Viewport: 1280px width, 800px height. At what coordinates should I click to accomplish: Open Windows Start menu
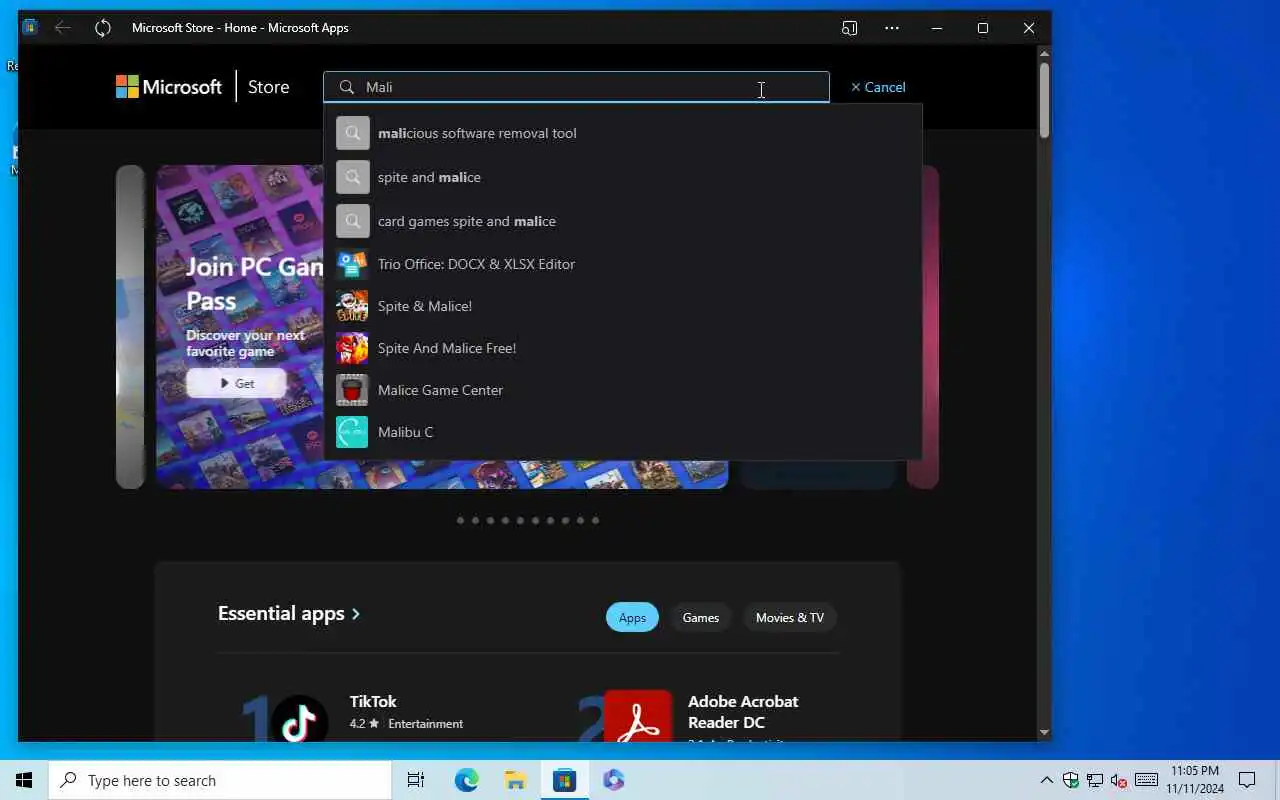point(24,780)
